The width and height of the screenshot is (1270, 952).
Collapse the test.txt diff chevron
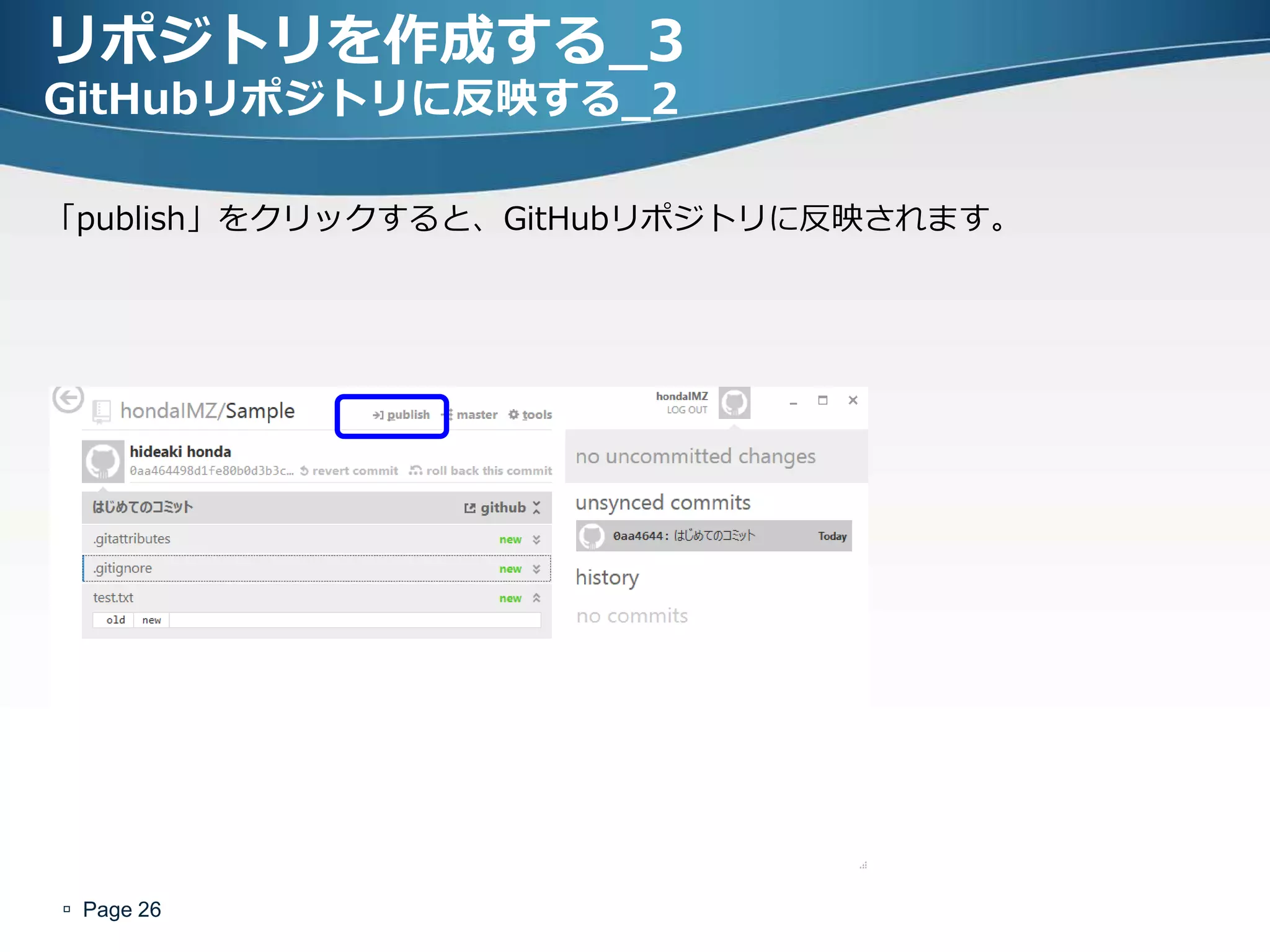point(536,598)
